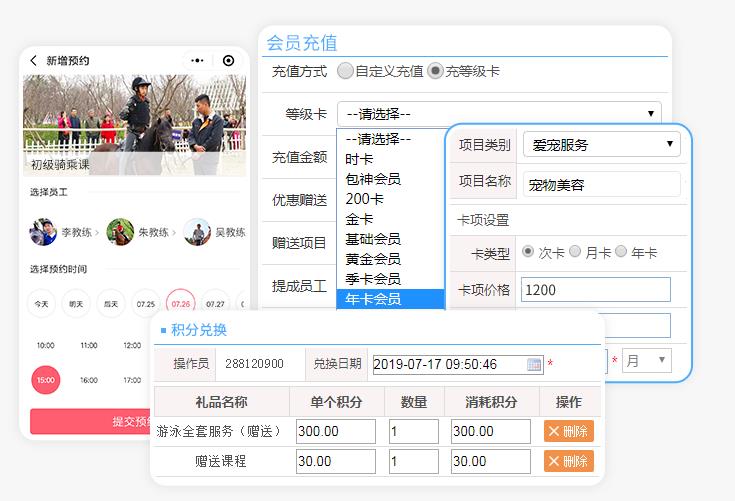Screen dimensions: 735x501
Task: Pick --请选择-- placeholder in list
Action: point(390,139)
